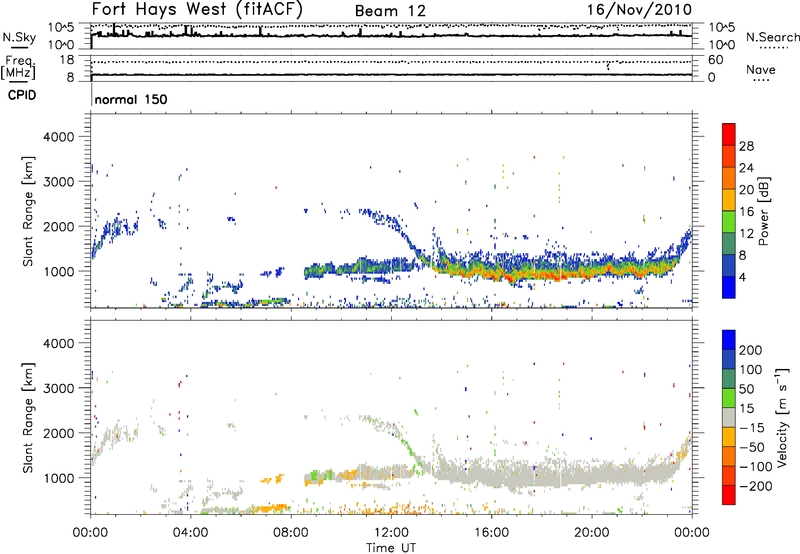The height and width of the screenshot is (554, 800).
Task: Pick the light green segment of Power color bar
Action: [729, 222]
